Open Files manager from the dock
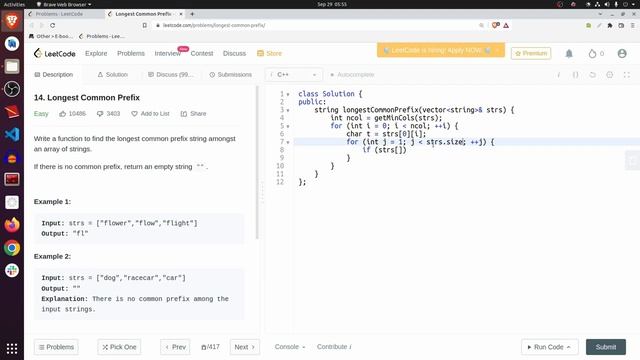The image size is (640, 360). pos(12,66)
